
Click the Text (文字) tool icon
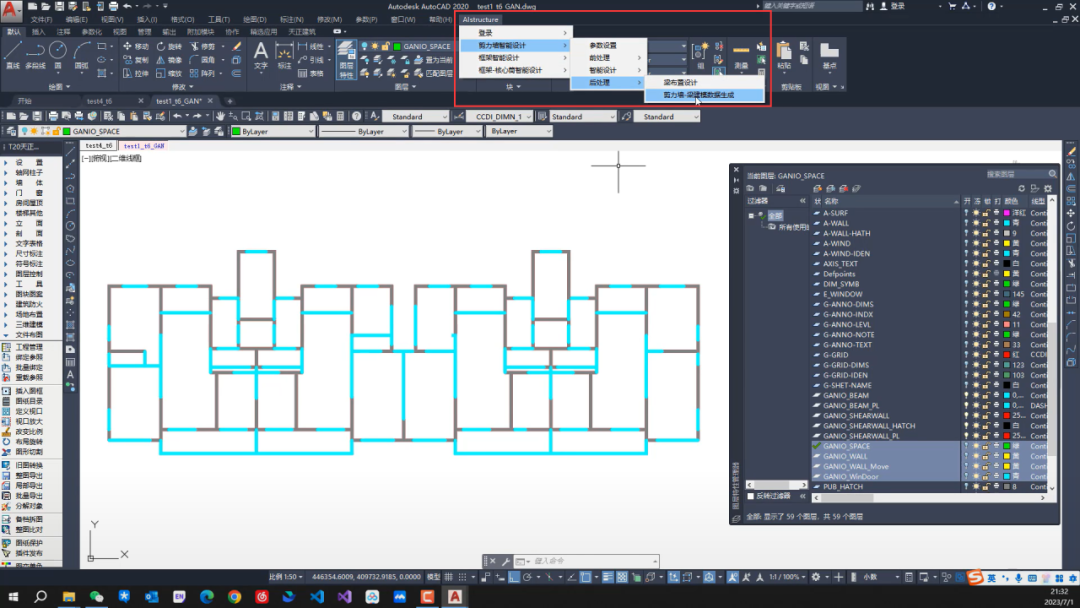pyautogui.click(x=261, y=53)
